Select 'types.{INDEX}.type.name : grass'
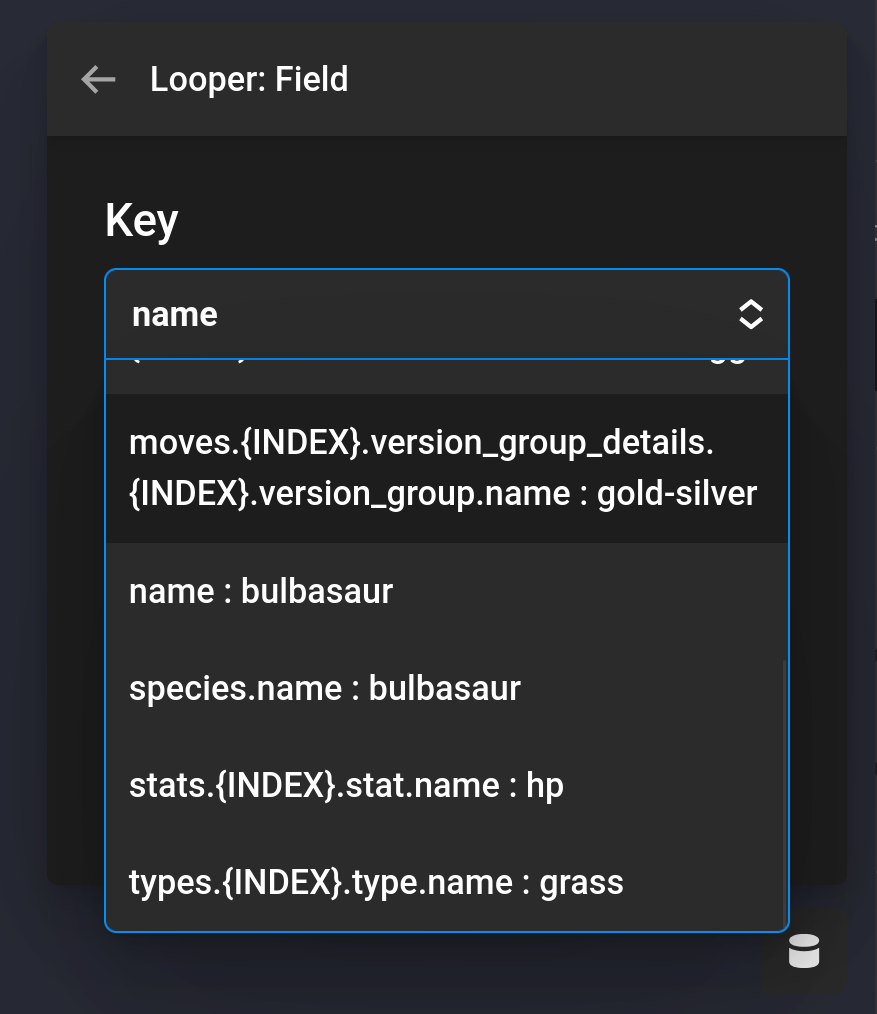The height and width of the screenshot is (1014, 877). pos(375,882)
